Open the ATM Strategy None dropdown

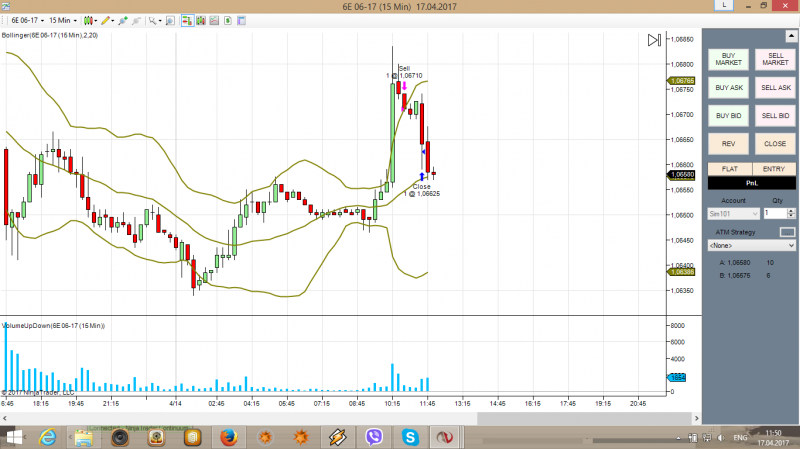752,245
